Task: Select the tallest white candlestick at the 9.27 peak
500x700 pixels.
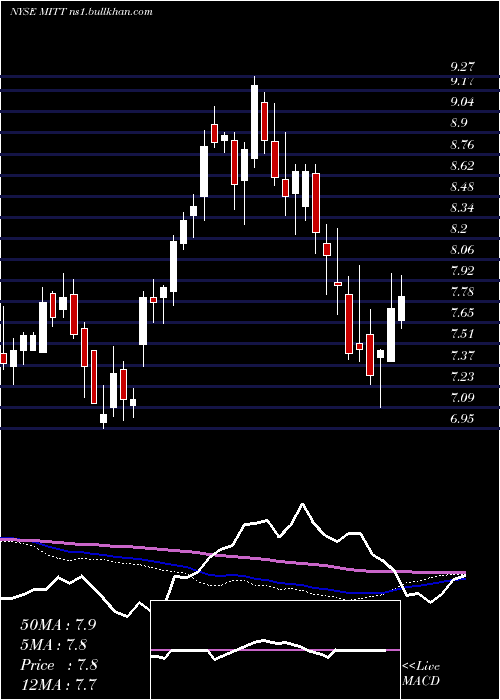Action: pos(254,122)
